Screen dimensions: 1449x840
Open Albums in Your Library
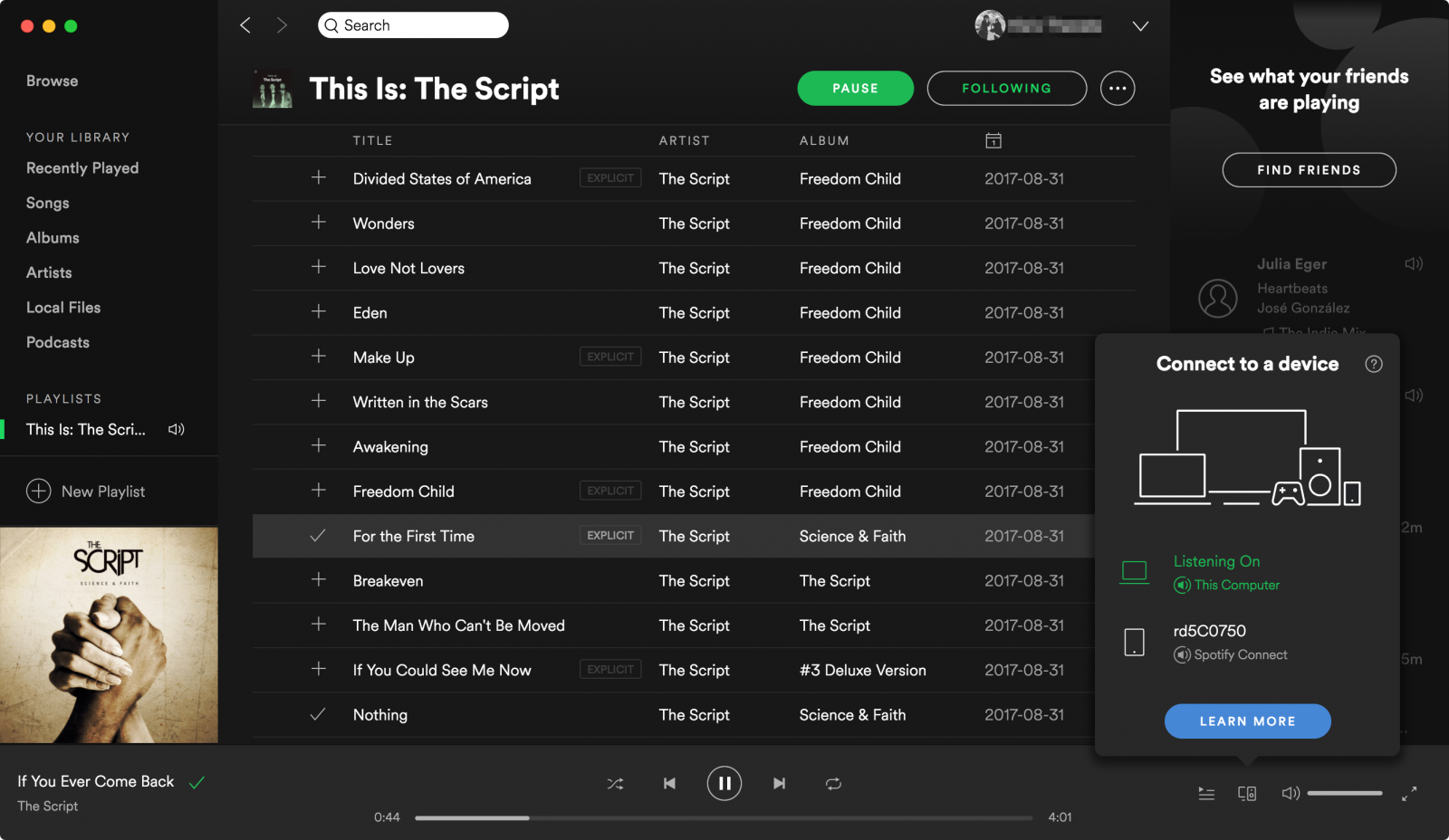(x=53, y=237)
